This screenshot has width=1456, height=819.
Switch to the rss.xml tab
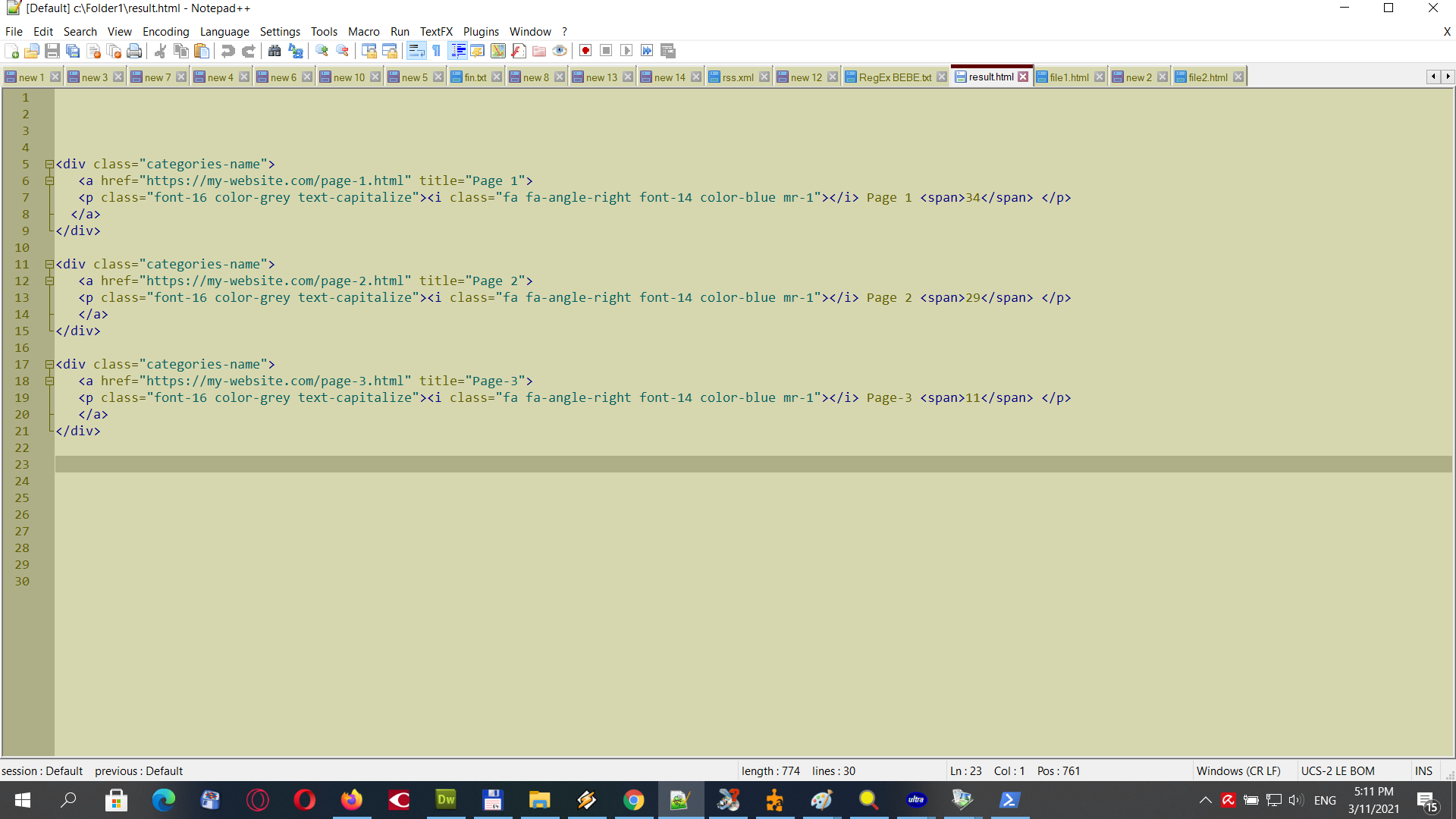coord(738,77)
